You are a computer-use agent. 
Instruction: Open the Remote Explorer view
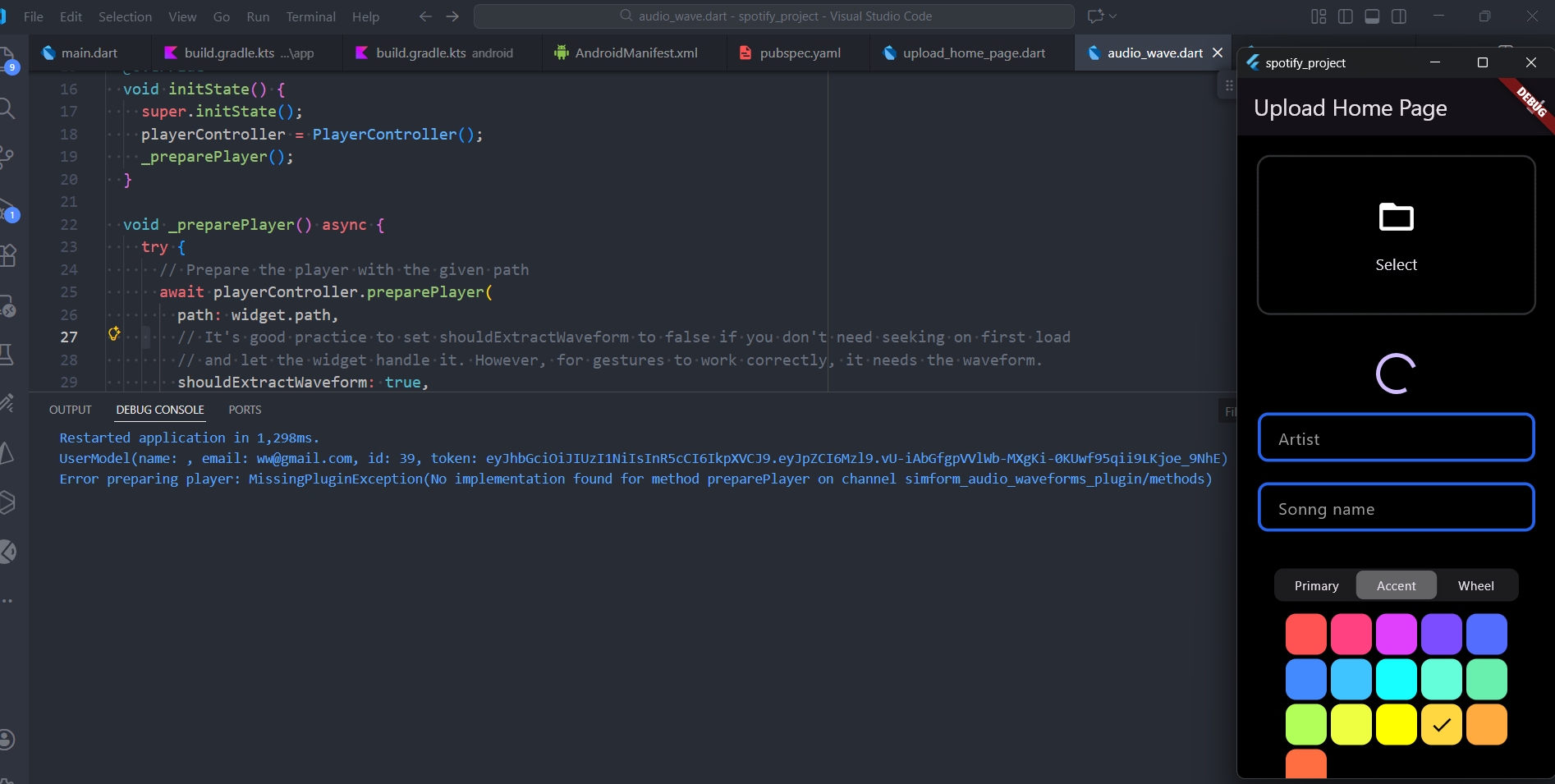coord(7,305)
